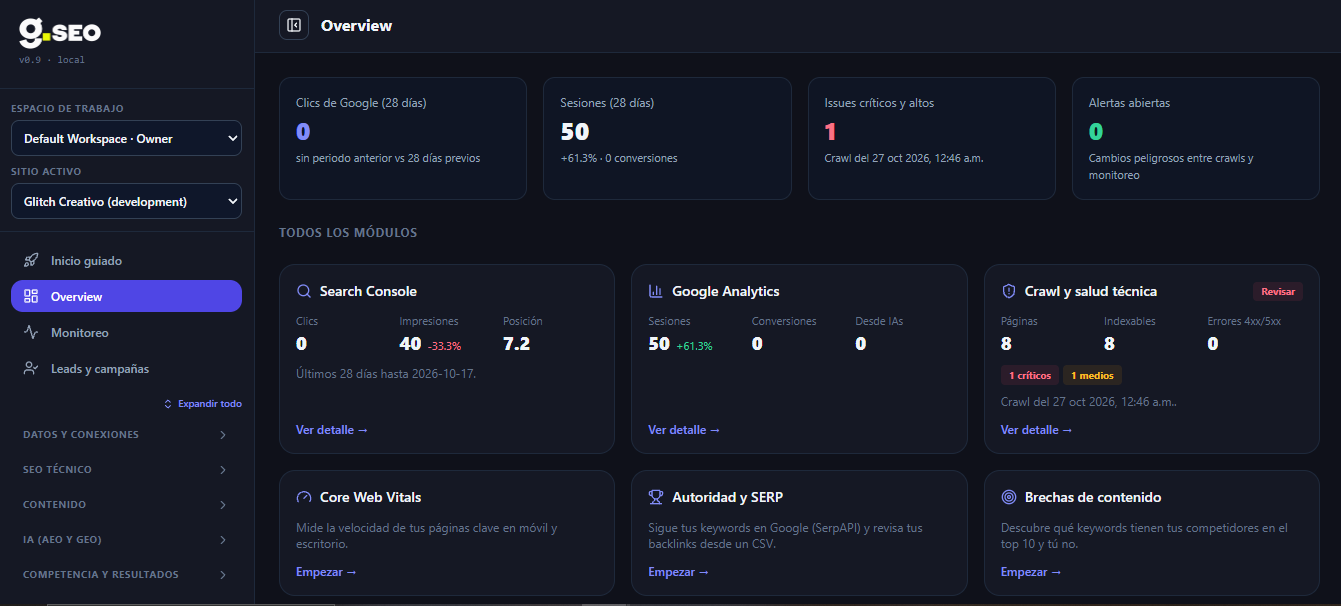Image resolution: width=1341 pixels, height=606 pixels.
Task: Click the bar chart icon on Google Analytics card
Action: (656, 292)
